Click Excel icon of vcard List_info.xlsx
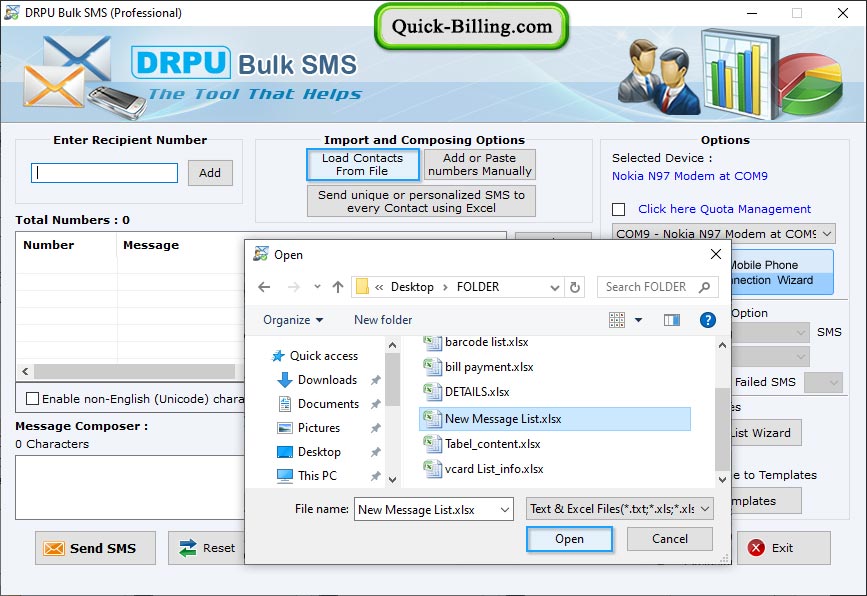The height and width of the screenshot is (596, 867). click(432, 469)
